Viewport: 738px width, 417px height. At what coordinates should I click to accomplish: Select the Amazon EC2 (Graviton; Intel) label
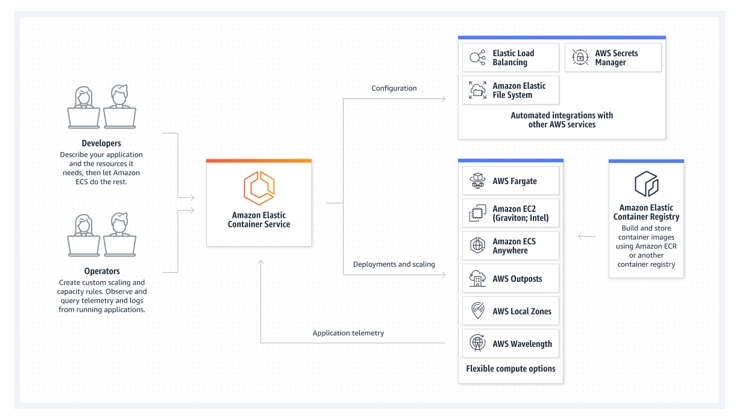[x=521, y=213]
